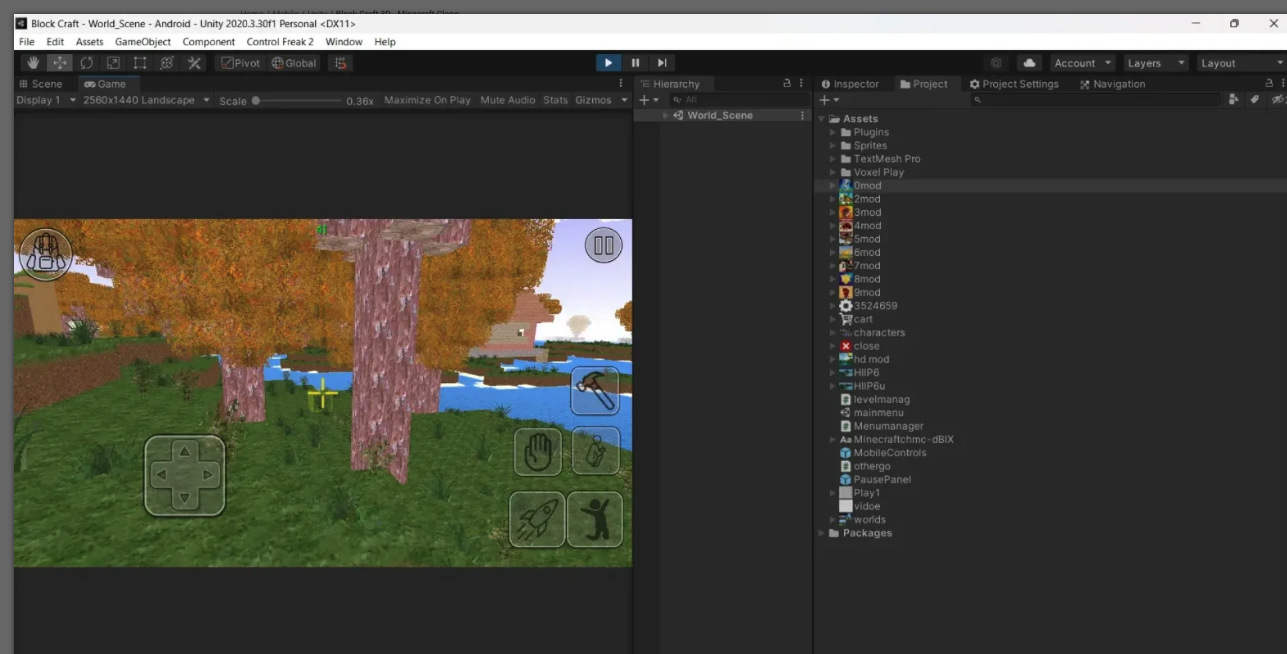This screenshot has height=654, width=1287.
Task: Open the Control Freak 2 menu
Action: (280, 42)
